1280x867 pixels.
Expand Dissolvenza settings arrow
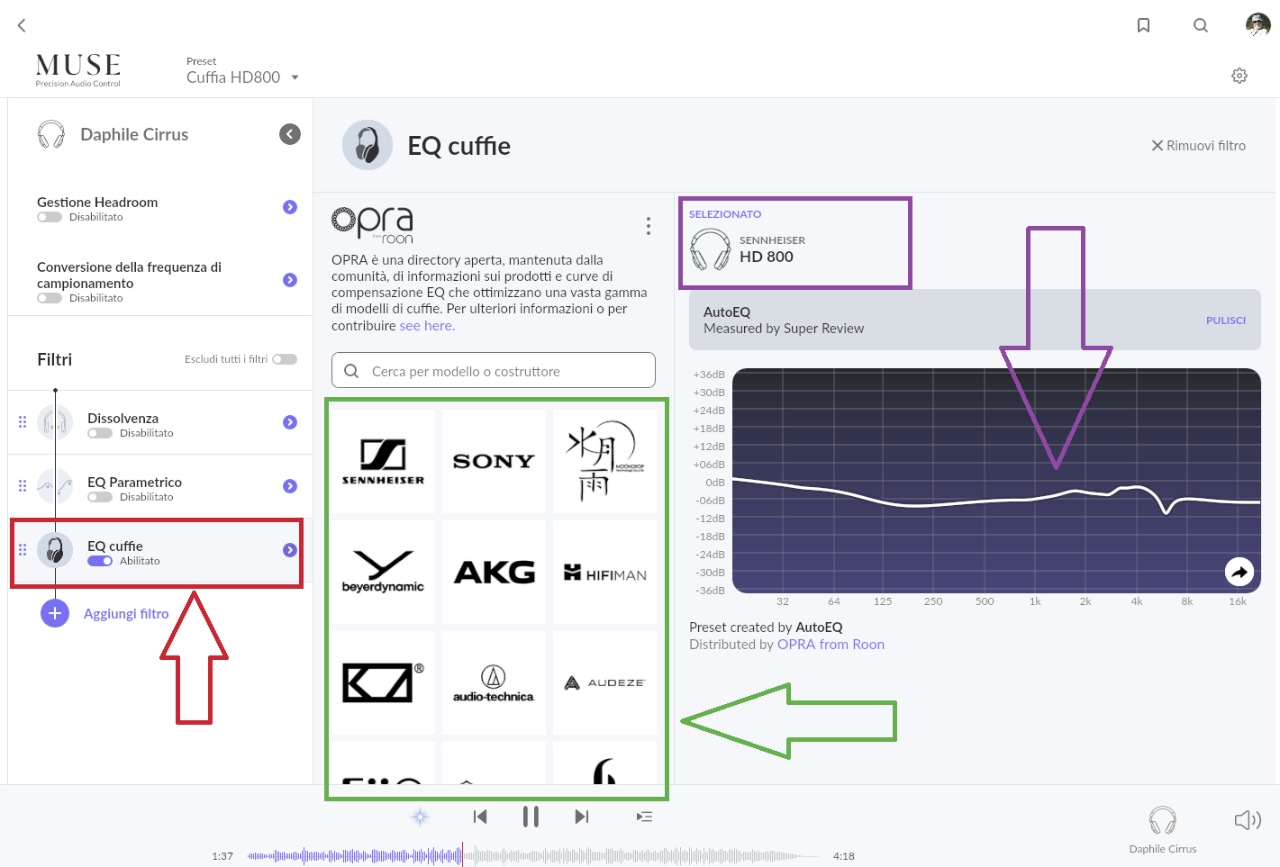tap(290, 422)
